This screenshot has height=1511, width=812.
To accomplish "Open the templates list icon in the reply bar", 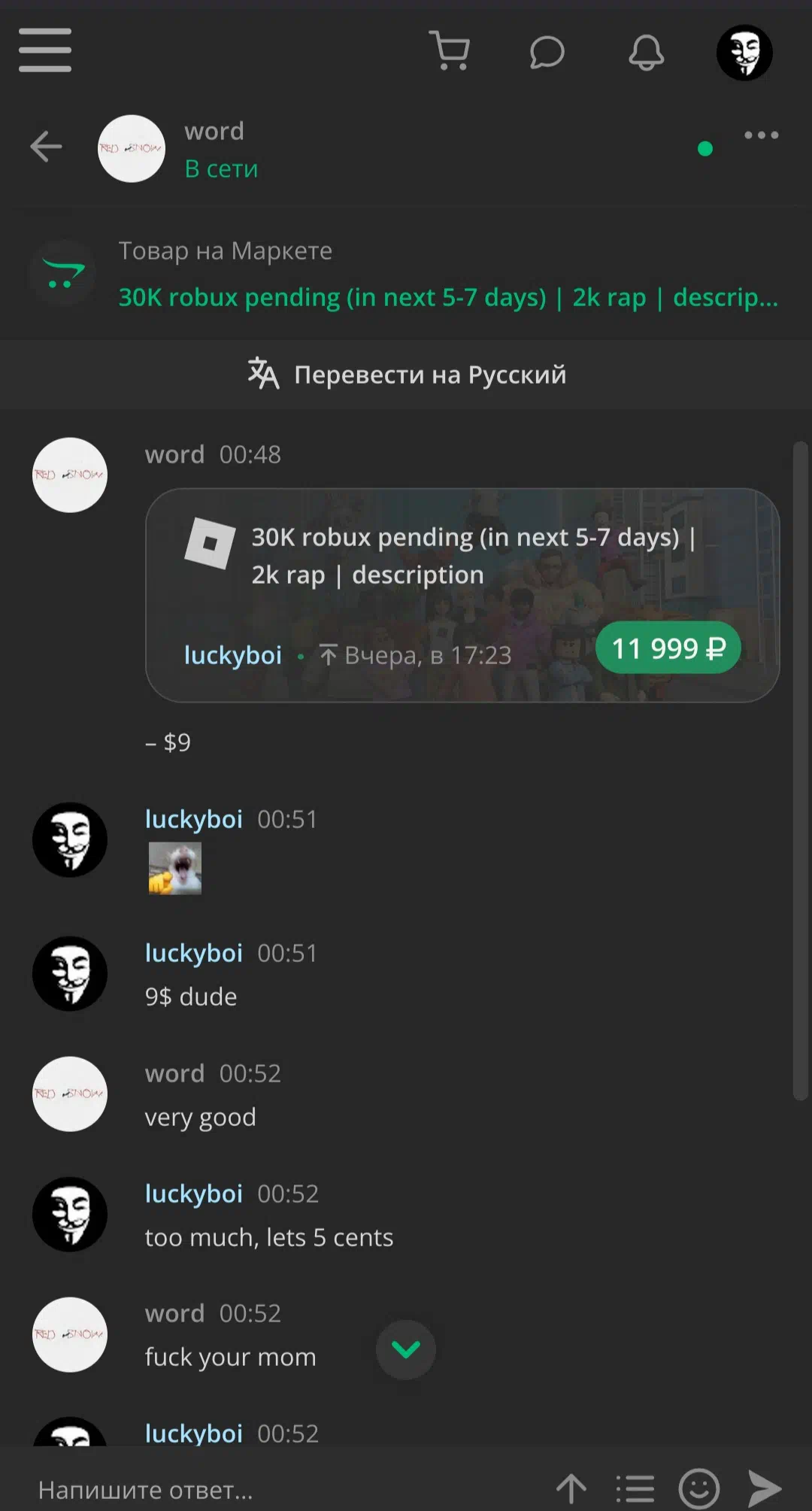I will tap(635, 1488).
